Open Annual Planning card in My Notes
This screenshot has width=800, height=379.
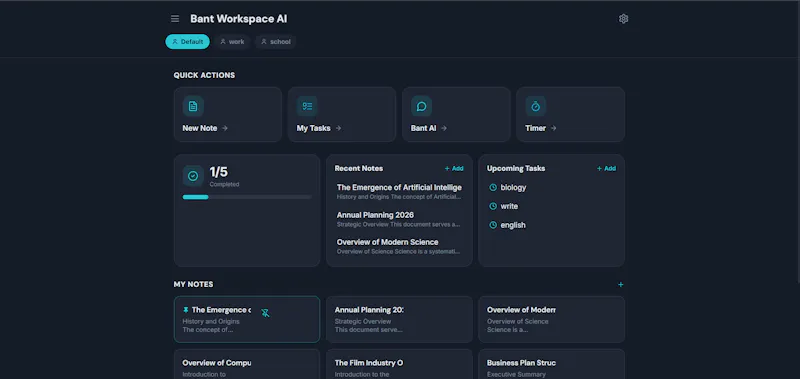point(399,319)
